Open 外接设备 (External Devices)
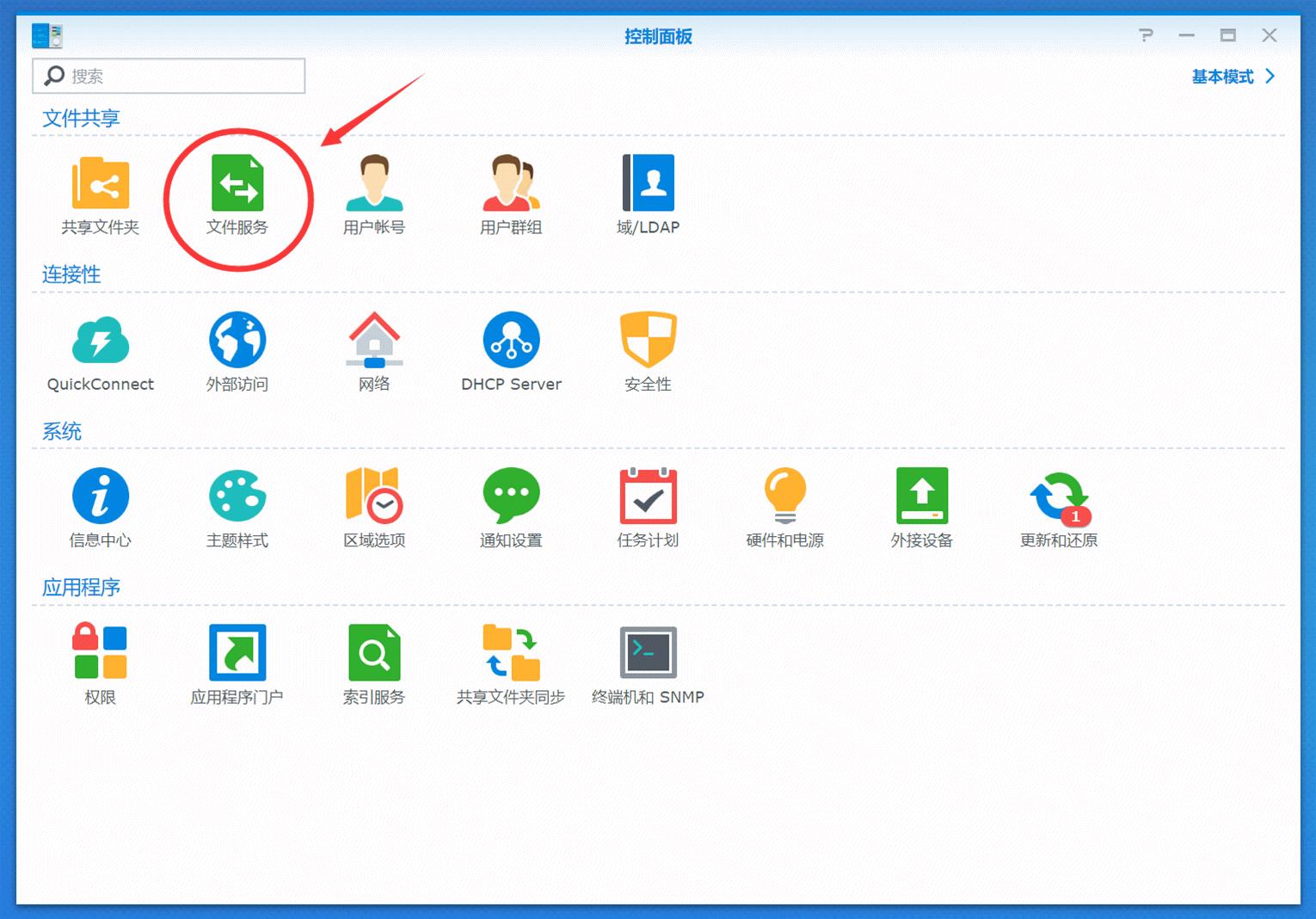This screenshot has width=1316, height=919. coord(922,496)
